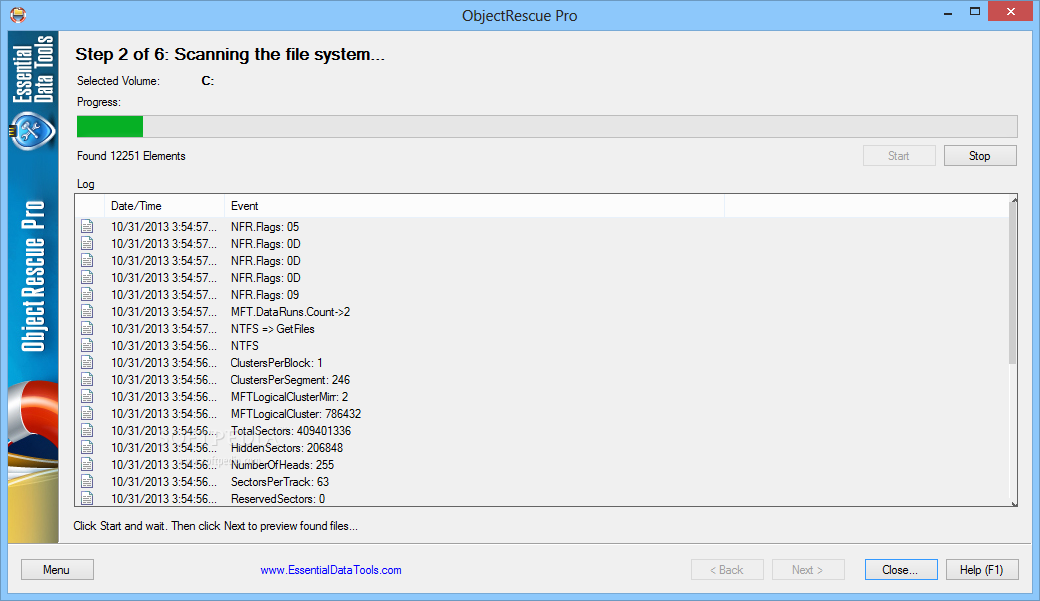Select the ClustersPerBlock: 1 entry
This screenshot has height=601, width=1040.
277,363
